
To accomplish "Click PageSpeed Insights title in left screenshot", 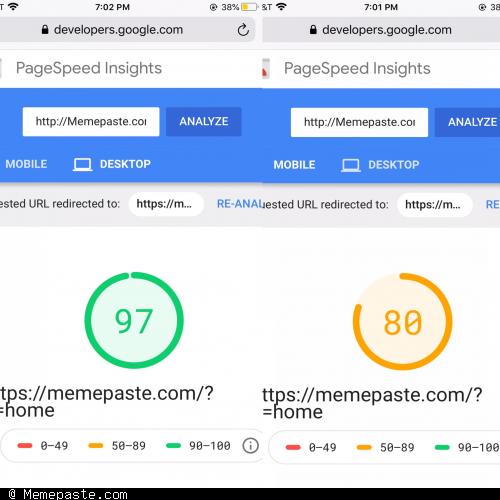I will 89,68.
